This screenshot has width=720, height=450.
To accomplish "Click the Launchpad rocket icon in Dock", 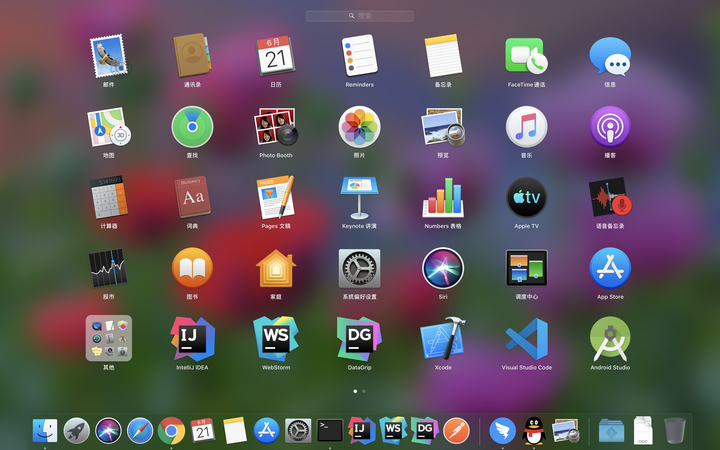I will point(77,431).
